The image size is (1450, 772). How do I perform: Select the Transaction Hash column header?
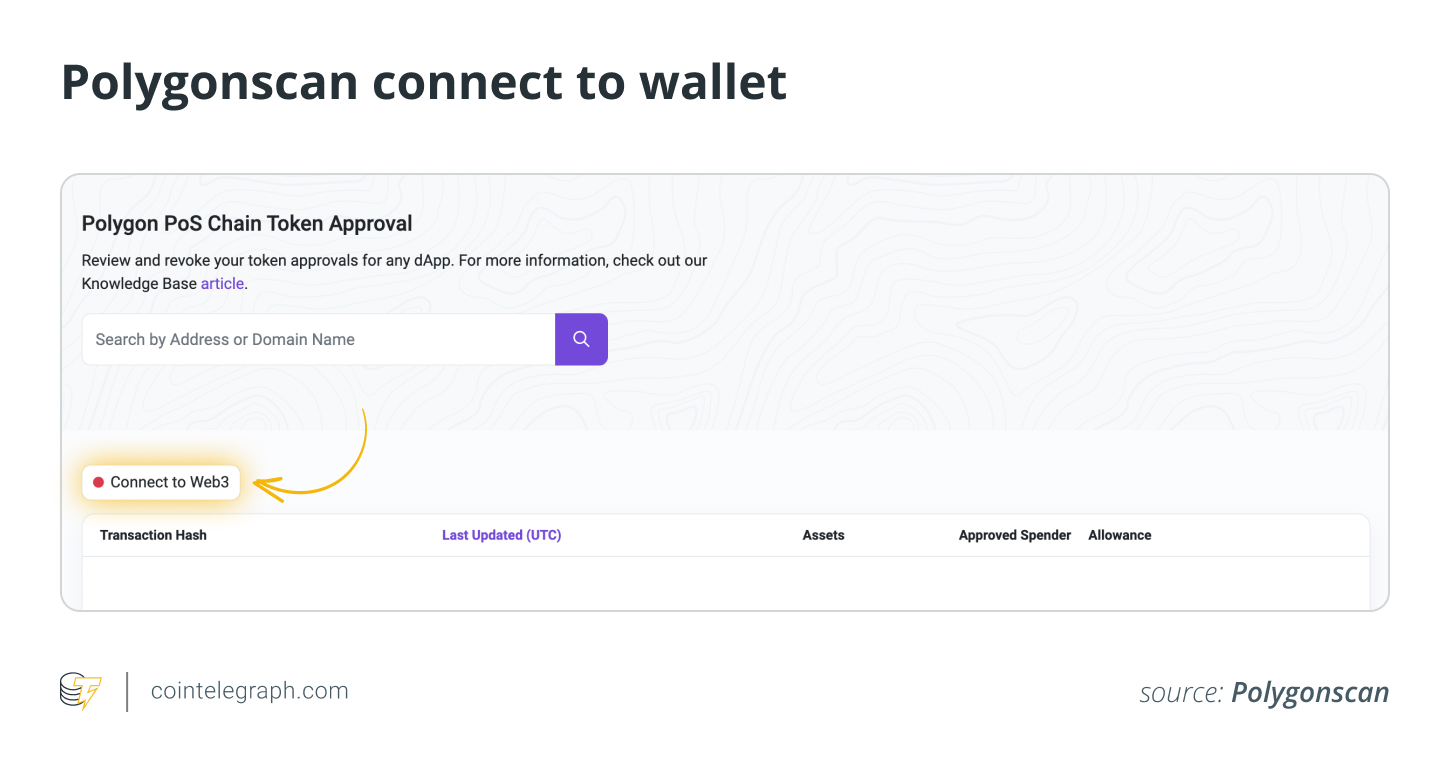click(x=153, y=535)
